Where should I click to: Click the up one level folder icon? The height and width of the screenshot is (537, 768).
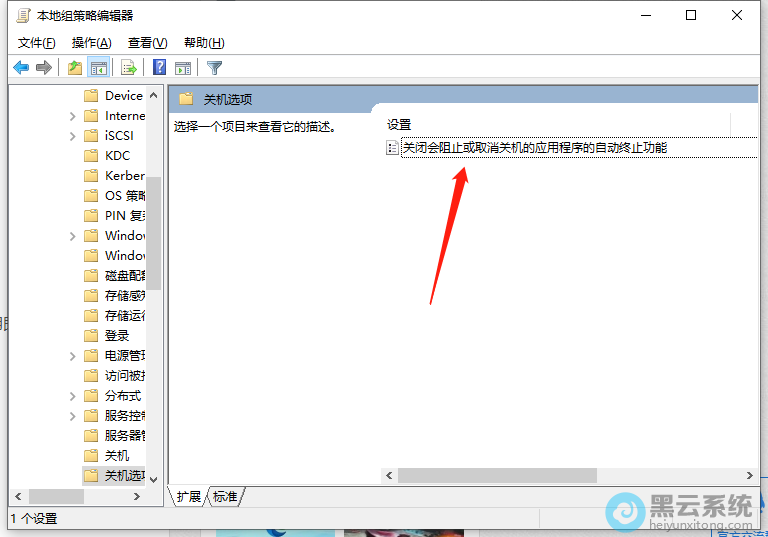[x=75, y=68]
